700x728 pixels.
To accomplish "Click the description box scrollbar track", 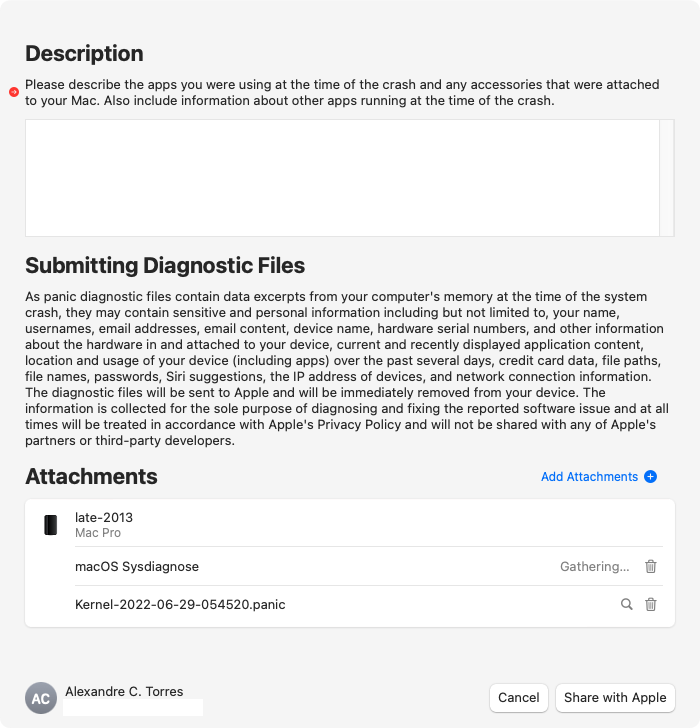I will click(x=667, y=178).
